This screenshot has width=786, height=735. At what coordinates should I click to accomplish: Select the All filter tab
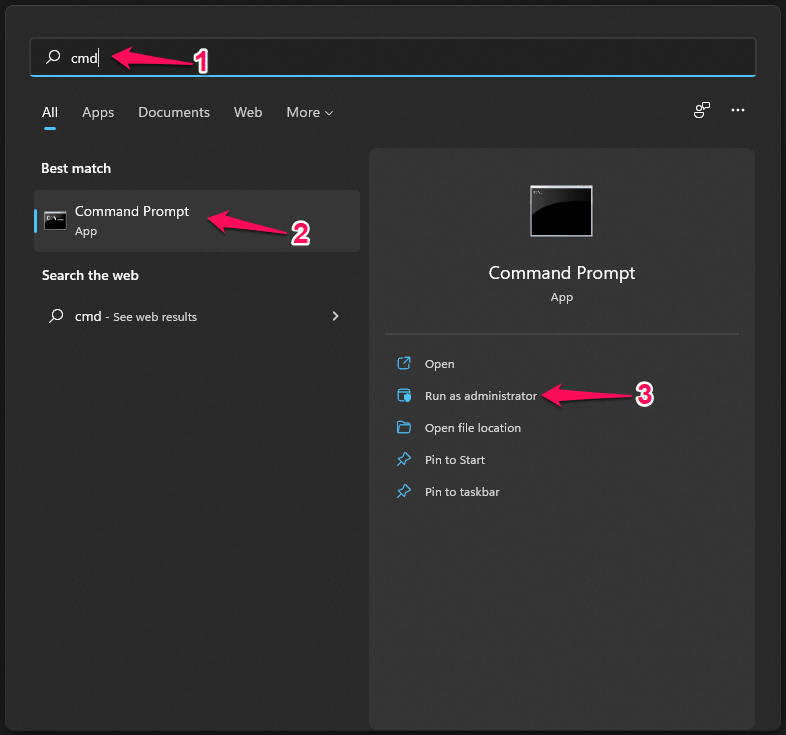pyautogui.click(x=50, y=113)
